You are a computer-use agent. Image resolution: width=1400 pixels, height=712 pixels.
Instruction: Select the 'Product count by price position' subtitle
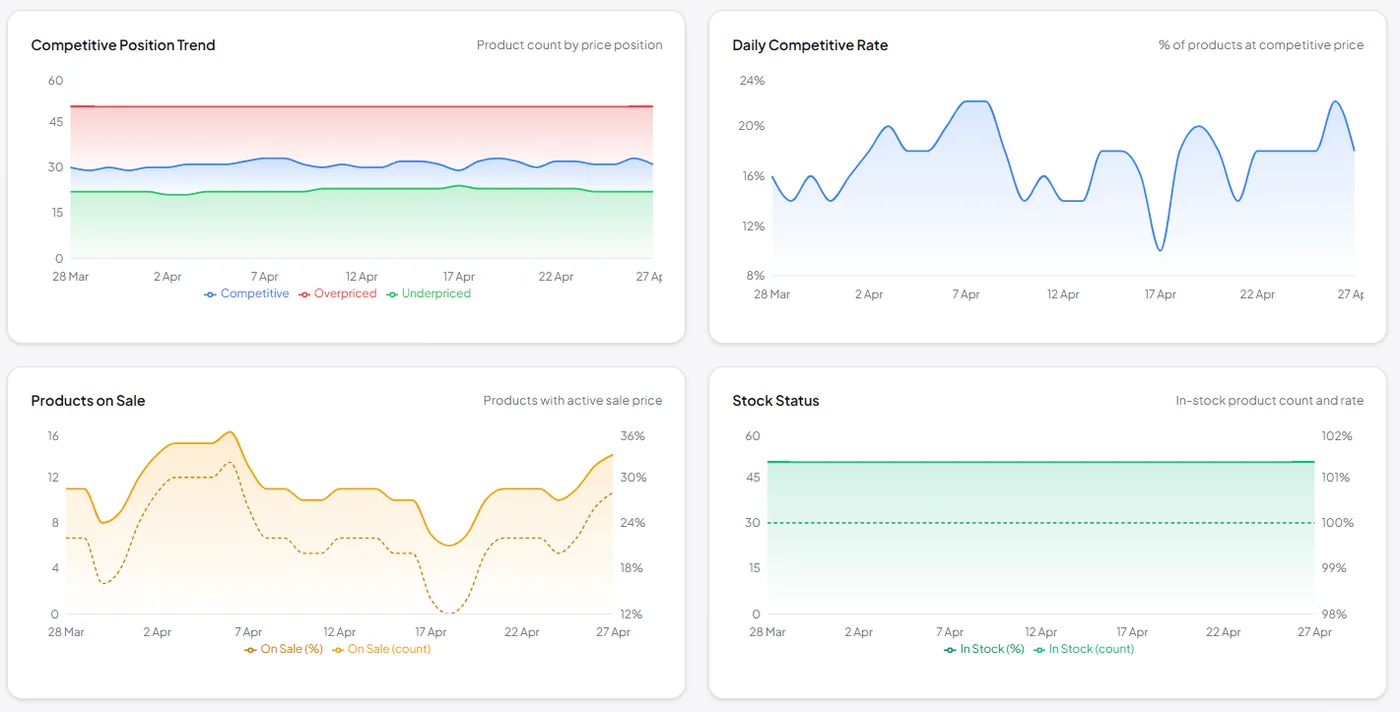pos(569,45)
